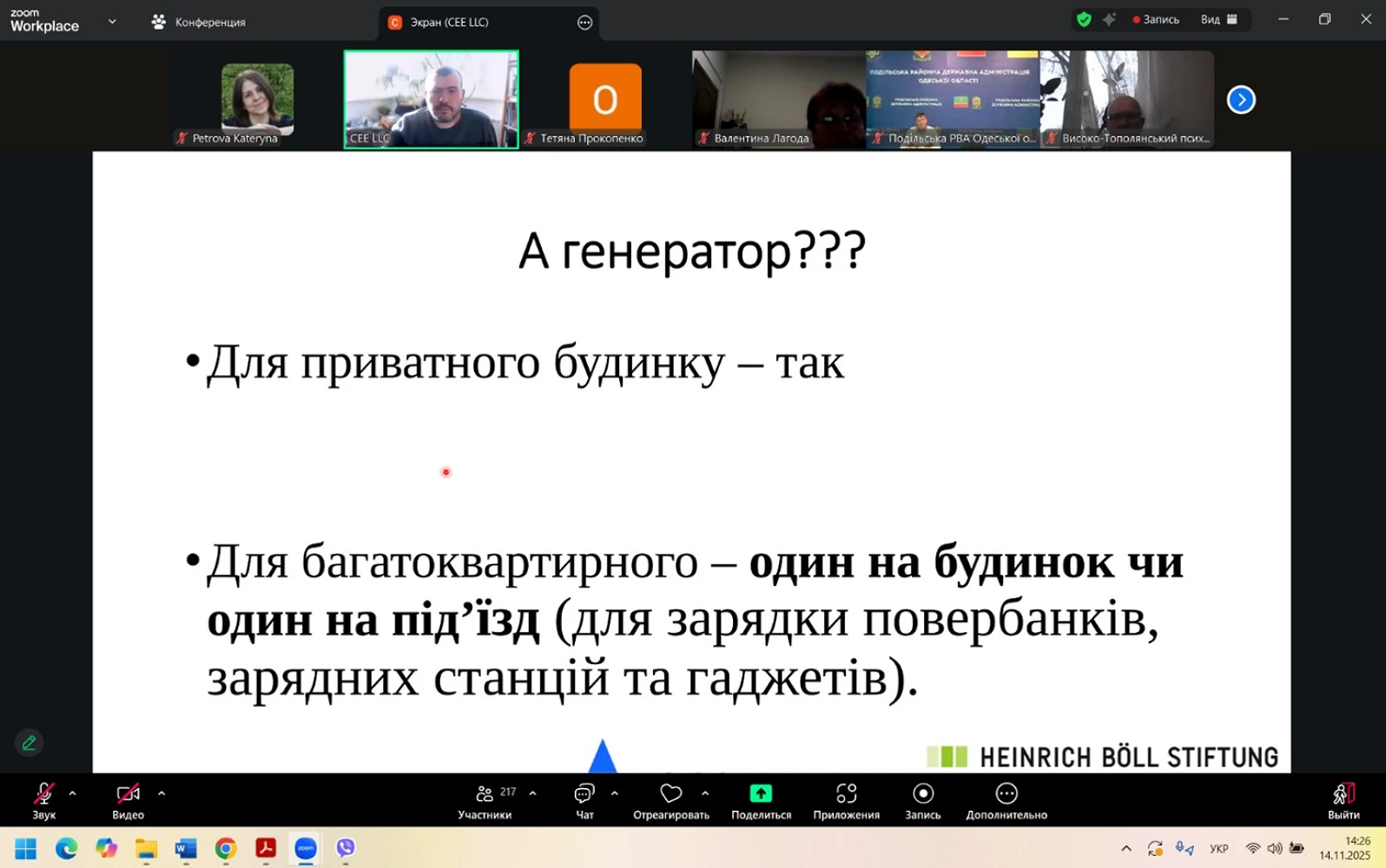
Task: Show next participants with blue arrow button
Action: [1241, 100]
